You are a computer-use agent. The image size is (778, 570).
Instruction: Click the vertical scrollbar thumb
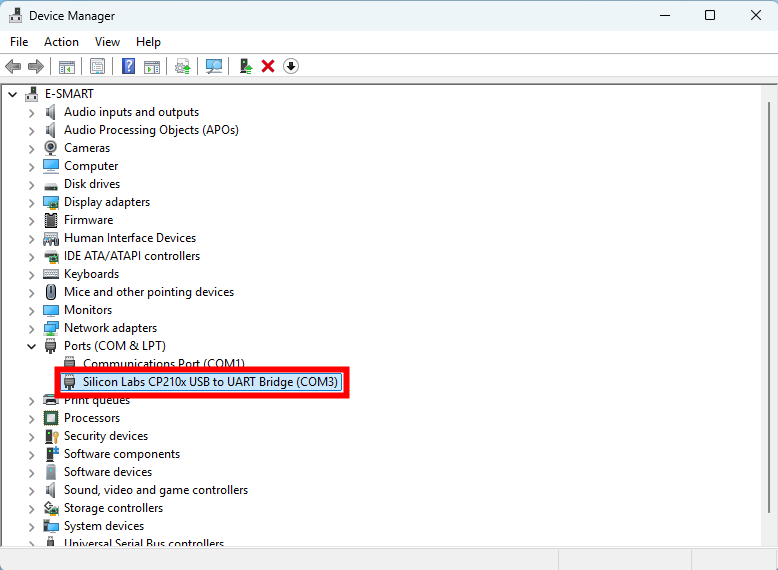pyautogui.click(x=769, y=308)
